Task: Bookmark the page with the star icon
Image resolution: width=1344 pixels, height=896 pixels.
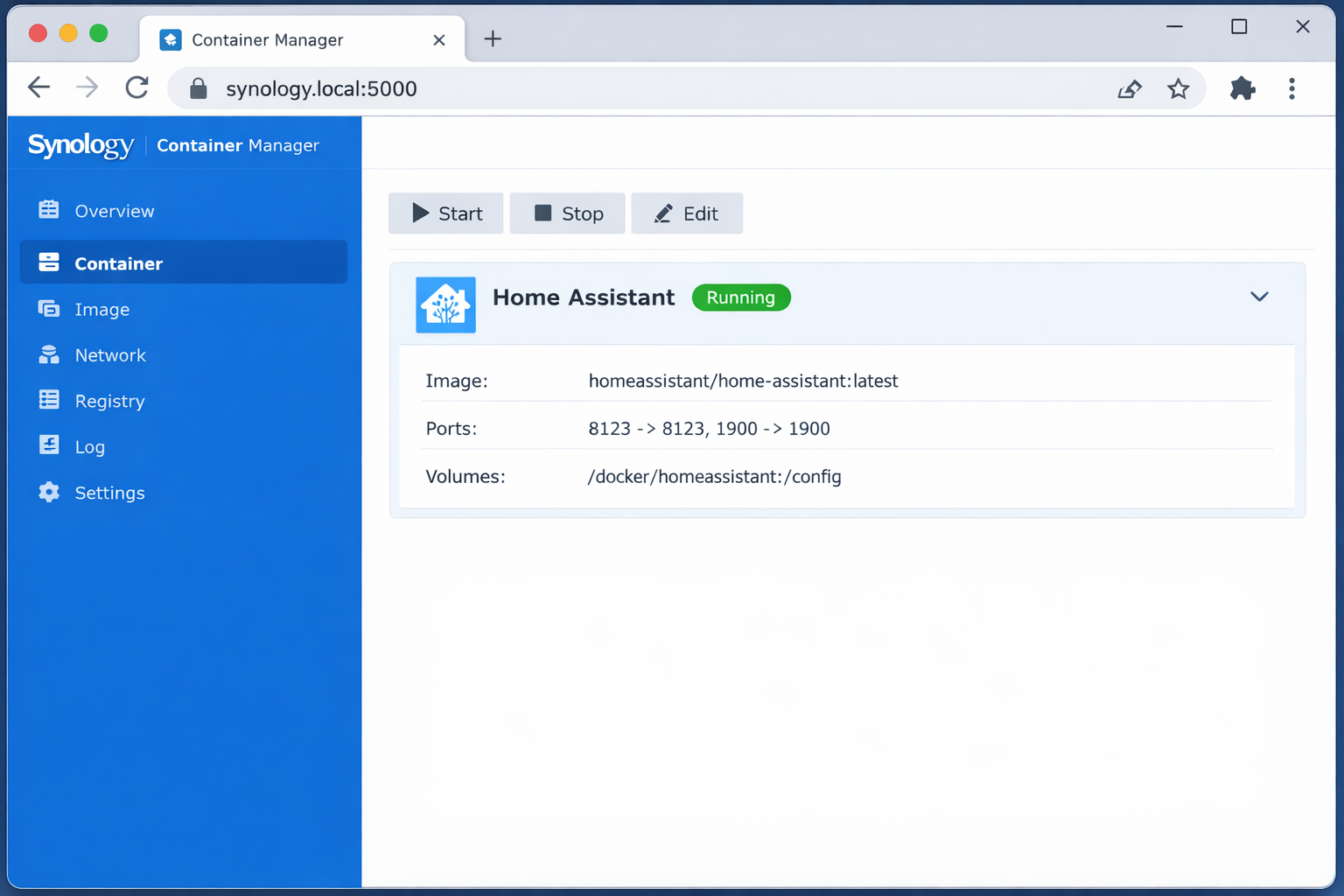Action: [1179, 88]
